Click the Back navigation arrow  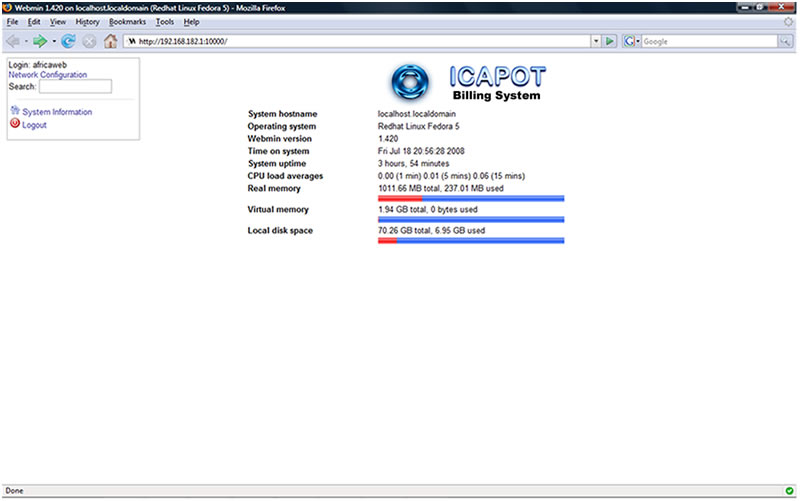(x=13, y=41)
